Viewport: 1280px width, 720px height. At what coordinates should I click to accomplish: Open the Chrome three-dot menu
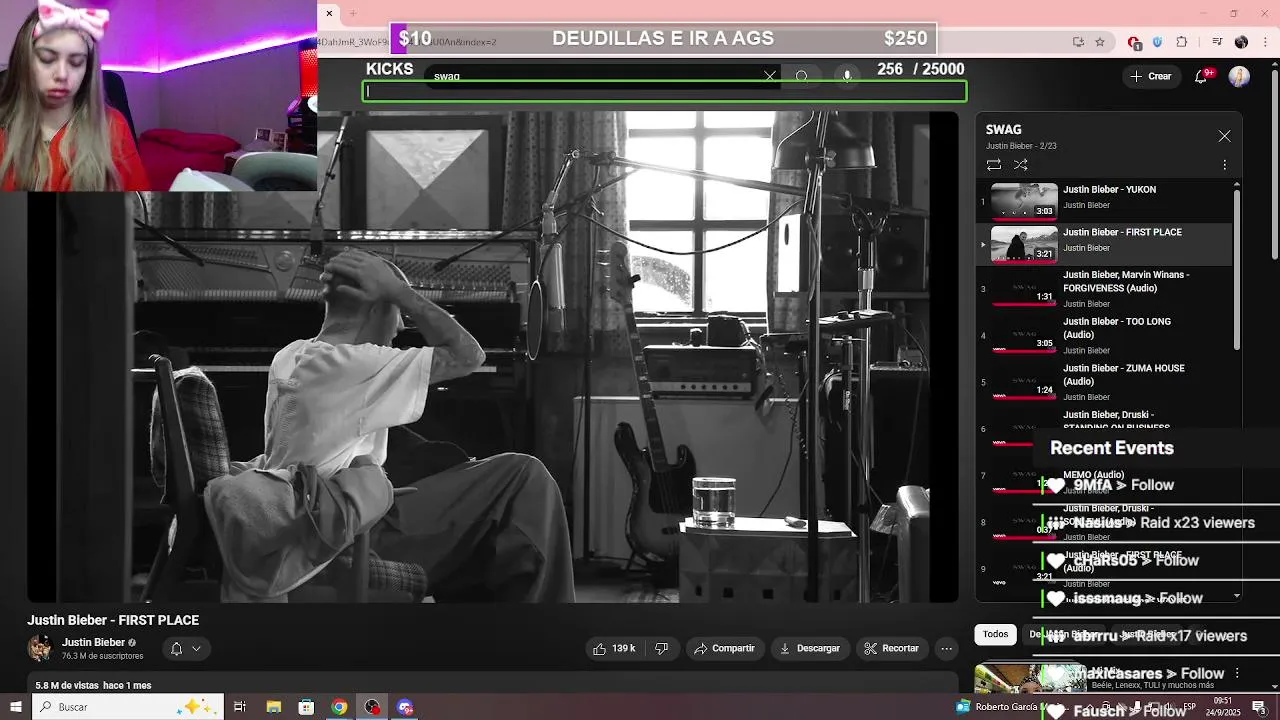1264,42
